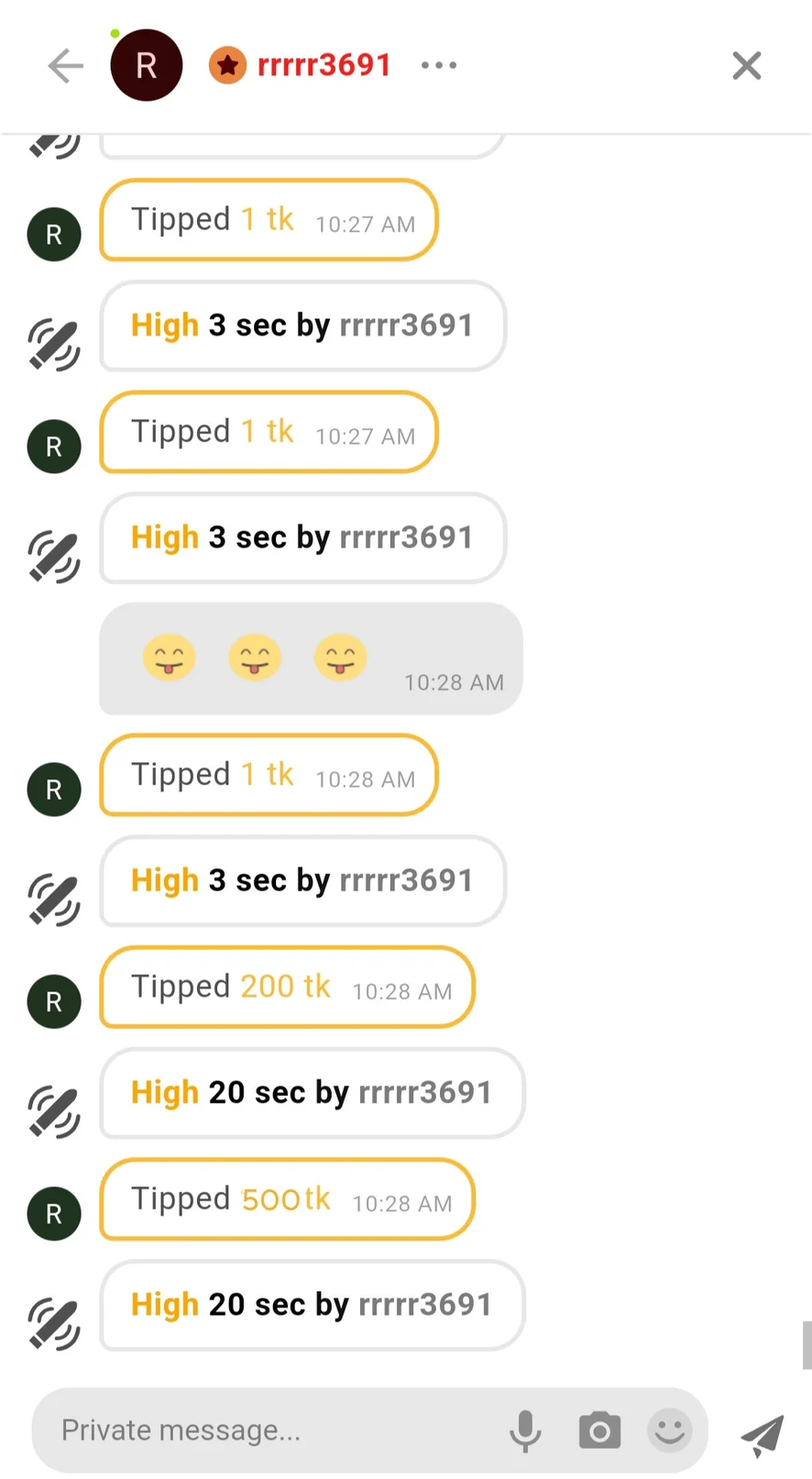
Task: Open the emoji smiley picker
Action: [670, 1430]
